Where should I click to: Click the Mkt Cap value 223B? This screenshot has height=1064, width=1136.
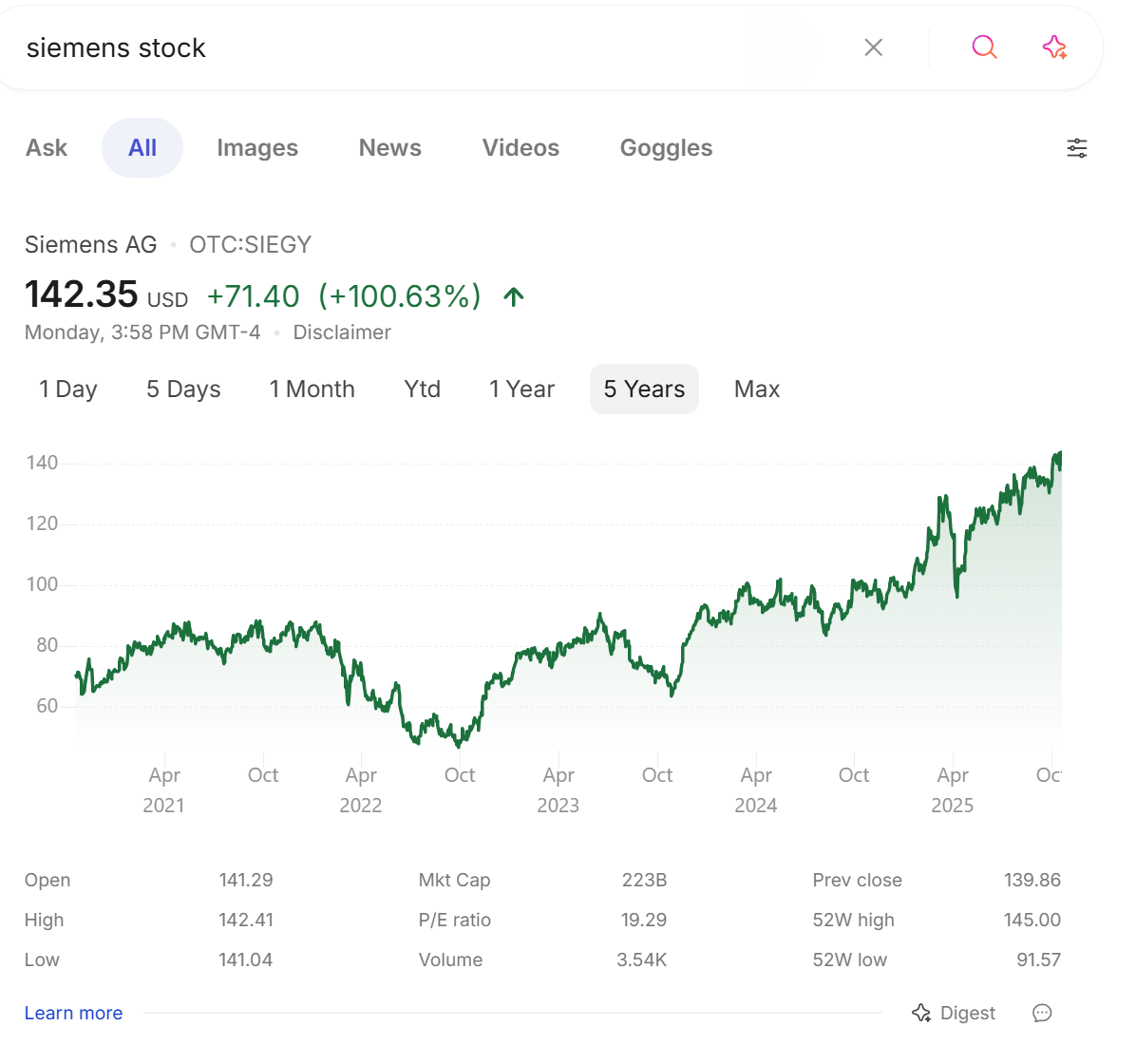point(644,880)
